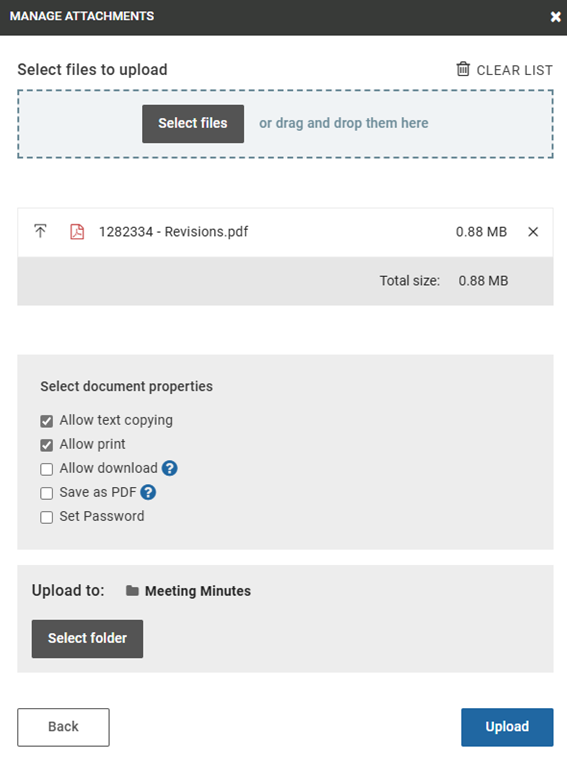
Task: Open the help tooltip for Save as PDF
Action: (x=148, y=492)
